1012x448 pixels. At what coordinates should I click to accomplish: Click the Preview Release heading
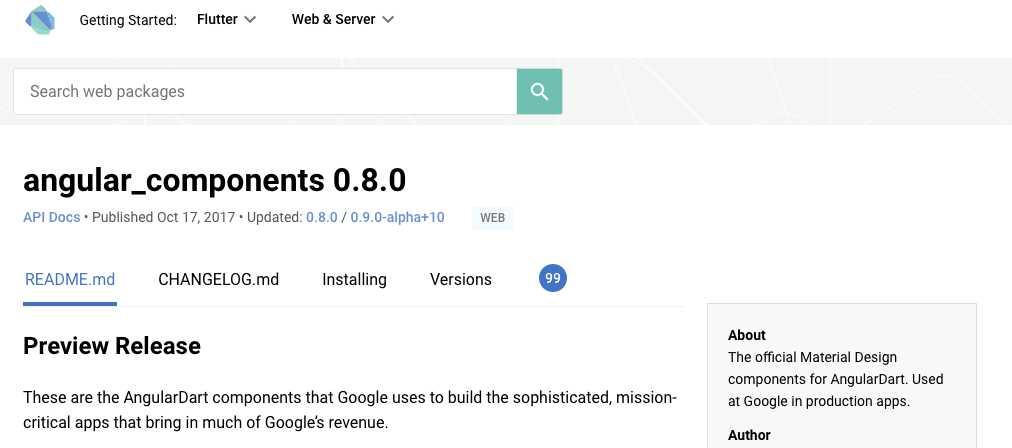112,346
